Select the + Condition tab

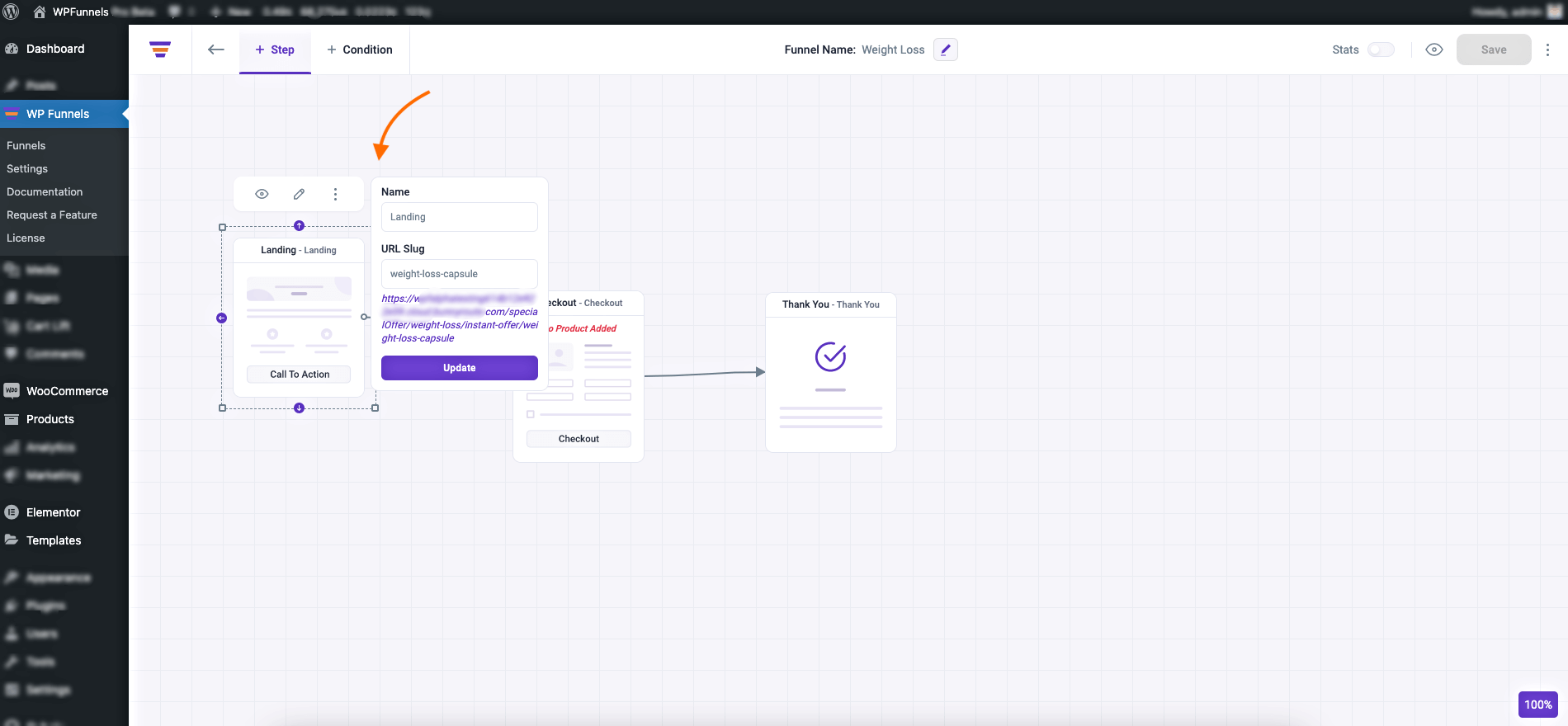(360, 49)
